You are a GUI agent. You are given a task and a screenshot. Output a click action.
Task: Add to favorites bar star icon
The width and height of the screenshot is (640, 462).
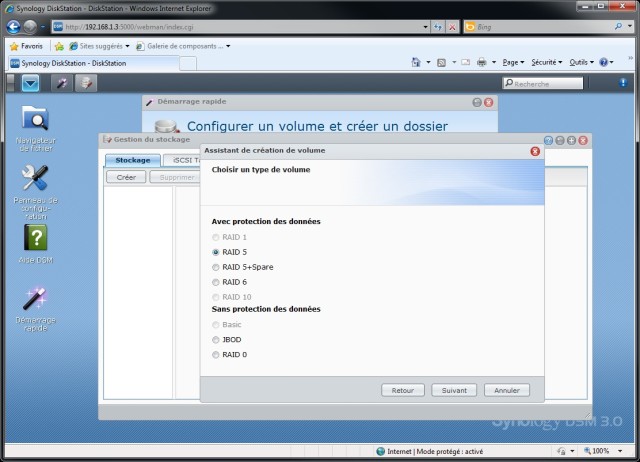coord(59,46)
